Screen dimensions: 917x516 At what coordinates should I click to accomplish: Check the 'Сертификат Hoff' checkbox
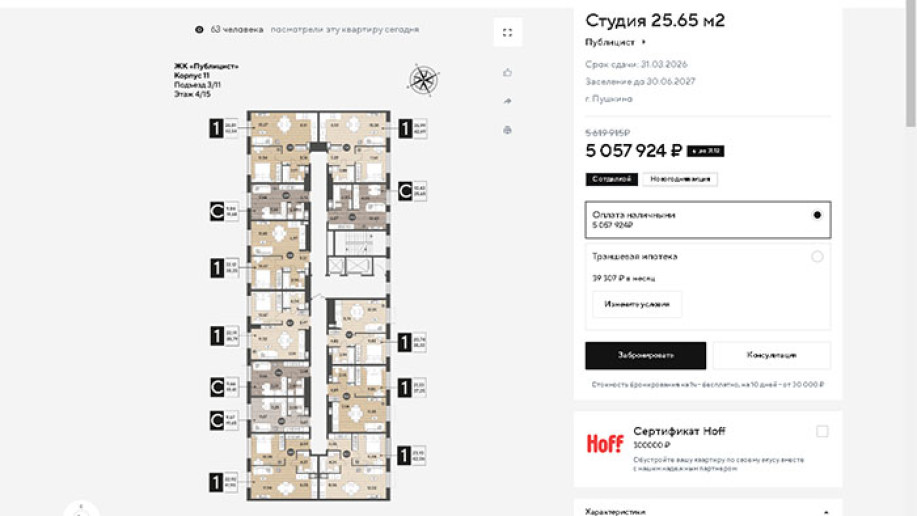pyautogui.click(x=822, y=432)
